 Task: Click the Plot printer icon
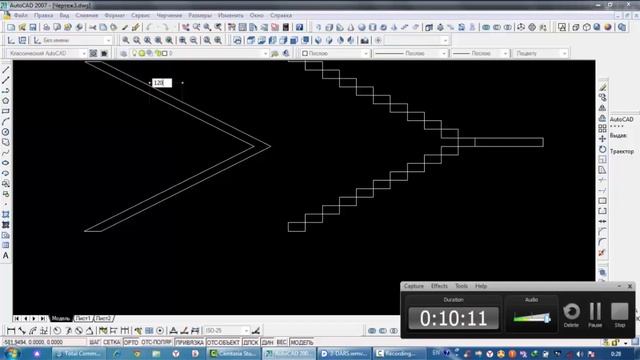(47, 27)
